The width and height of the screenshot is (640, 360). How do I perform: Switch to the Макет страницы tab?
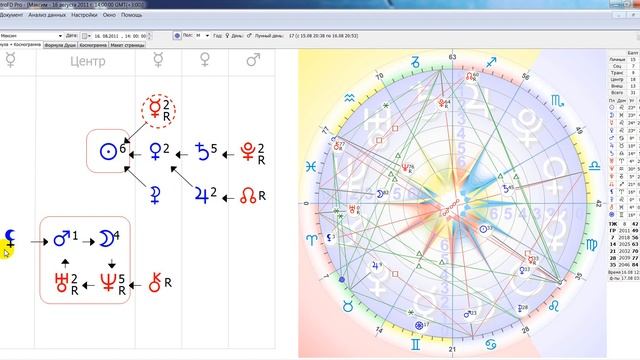coord(127,45)
